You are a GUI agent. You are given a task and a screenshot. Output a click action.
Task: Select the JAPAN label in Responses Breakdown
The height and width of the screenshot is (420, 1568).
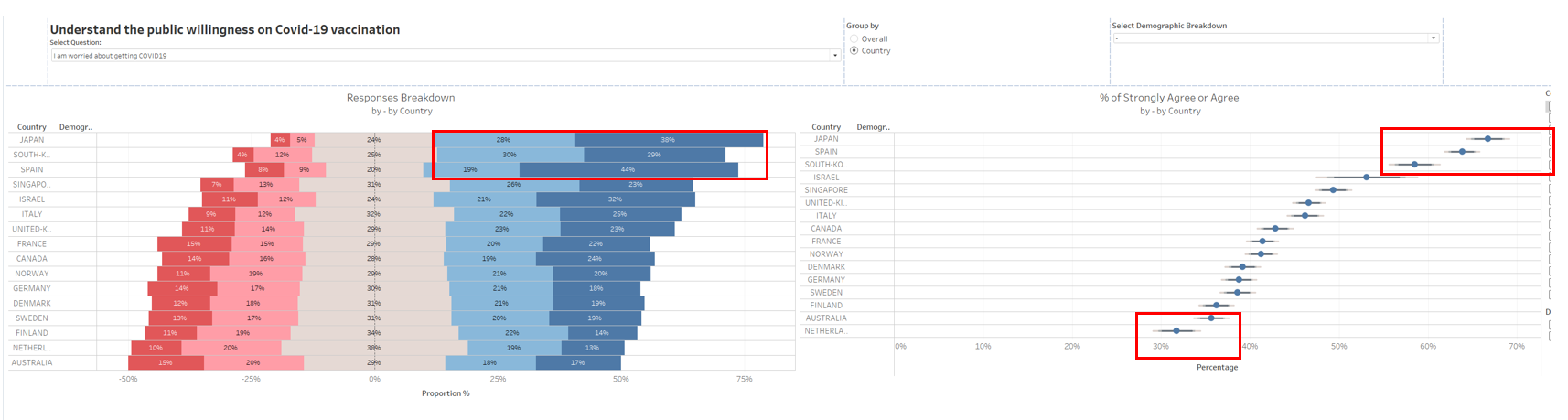coord(32,140)
